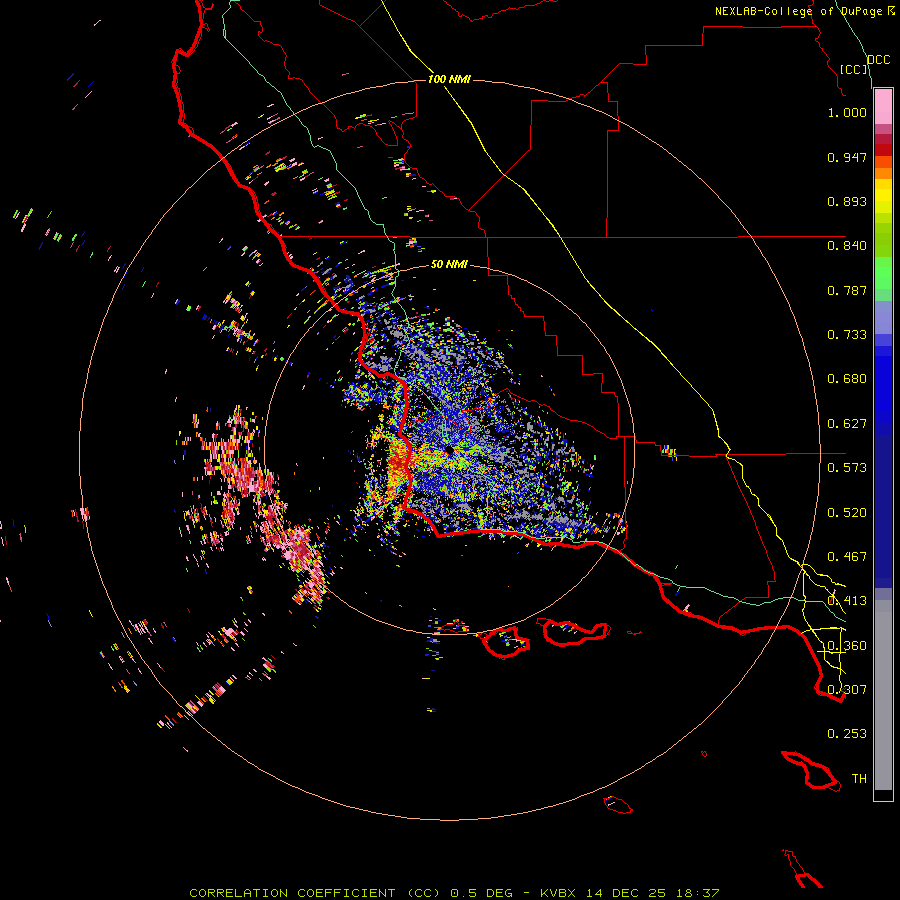
Task: Pick the bright green colorbar segment
Action: coord(883,273)
